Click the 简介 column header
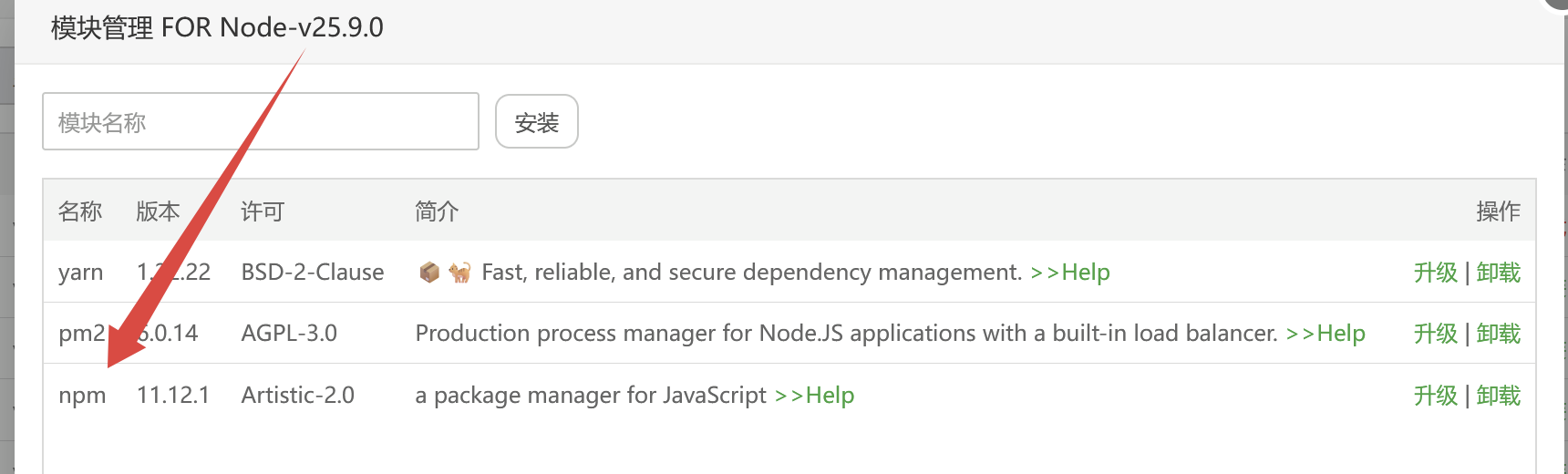Viewport: 1568px width, 474px height. click(x=437, y=211)
